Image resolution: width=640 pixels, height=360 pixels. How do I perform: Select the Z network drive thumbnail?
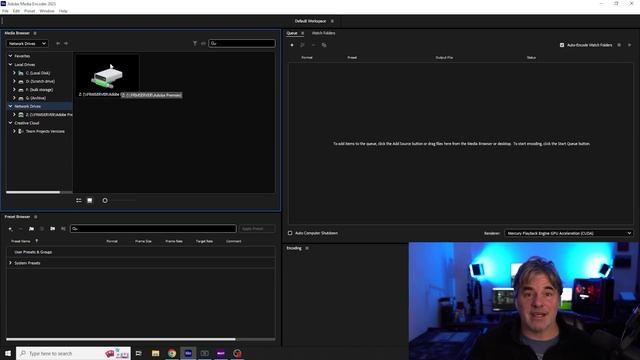coord(107,76)
